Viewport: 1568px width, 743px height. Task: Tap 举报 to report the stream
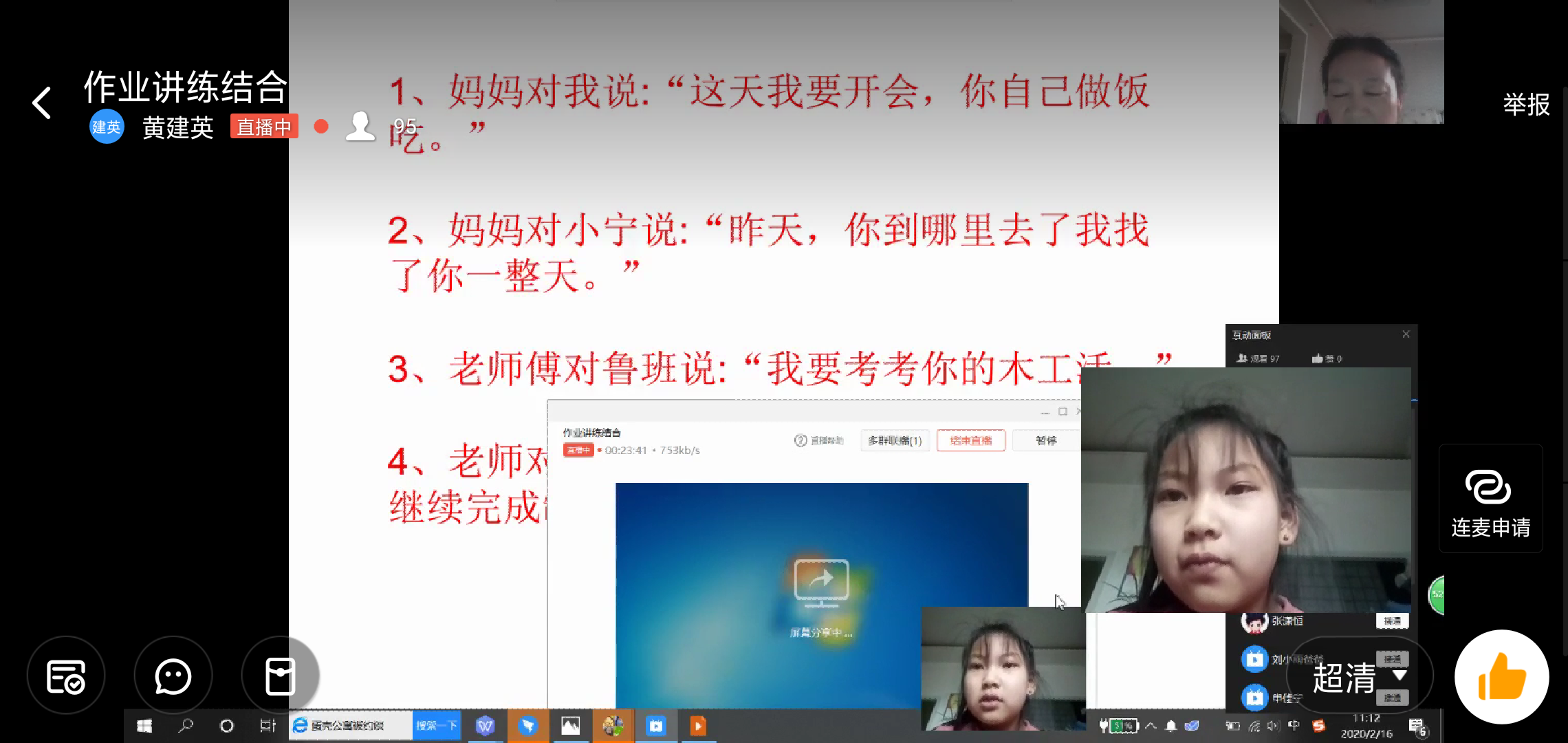1526,105
